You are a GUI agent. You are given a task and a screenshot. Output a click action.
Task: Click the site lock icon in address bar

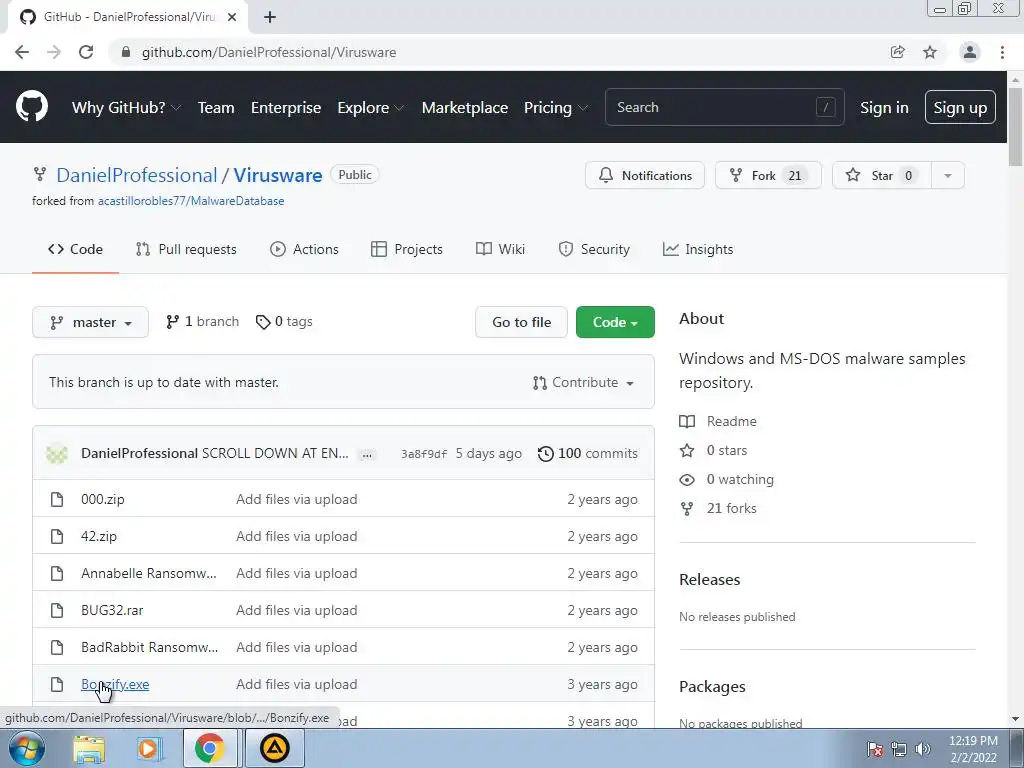126,52
